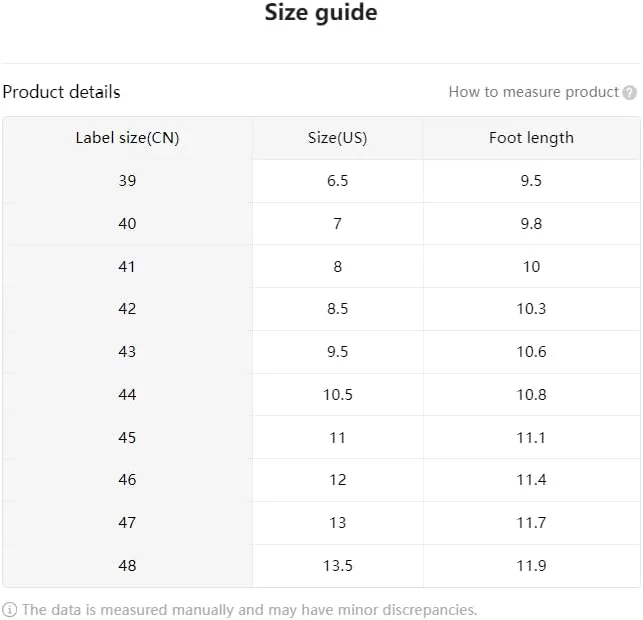643x620 pixels.
Task: Click the Size guide title
Action: pos(321,13)
